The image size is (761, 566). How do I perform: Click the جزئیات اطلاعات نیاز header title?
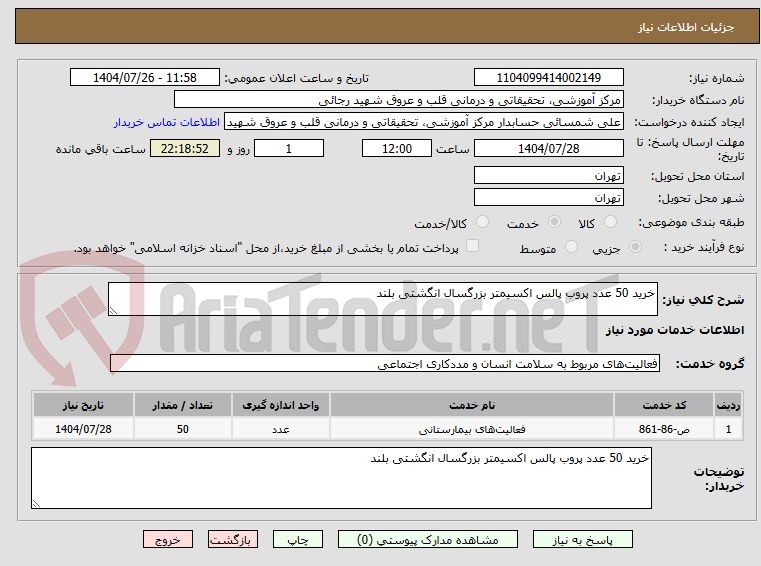tap(686, 27)
